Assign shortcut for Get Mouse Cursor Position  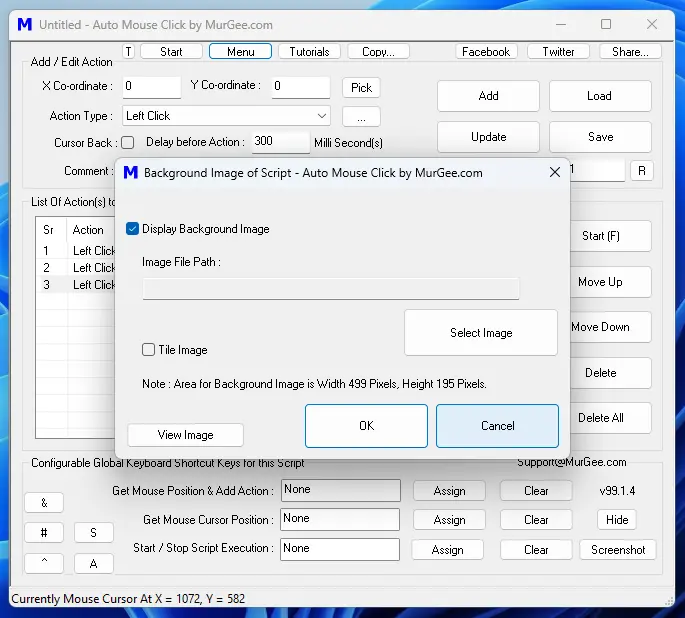(449, 520)
